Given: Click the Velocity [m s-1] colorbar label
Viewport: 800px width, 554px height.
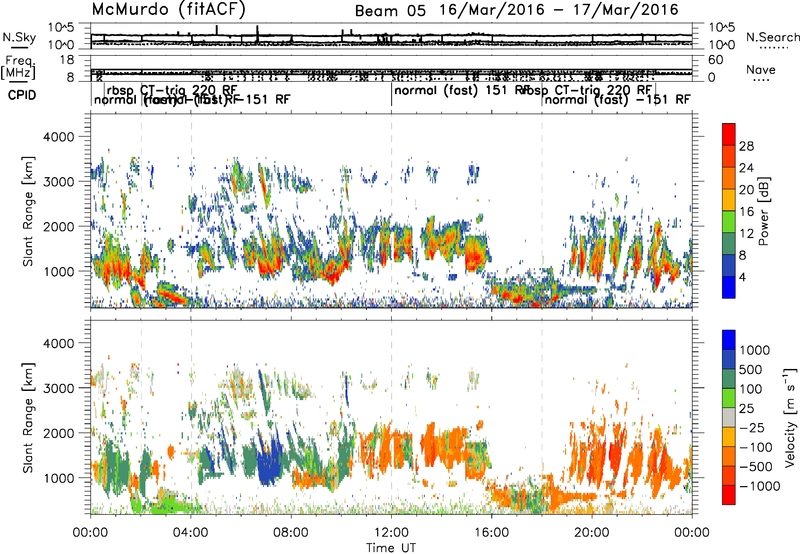Looking at the screenshot, I should (790, 418).
